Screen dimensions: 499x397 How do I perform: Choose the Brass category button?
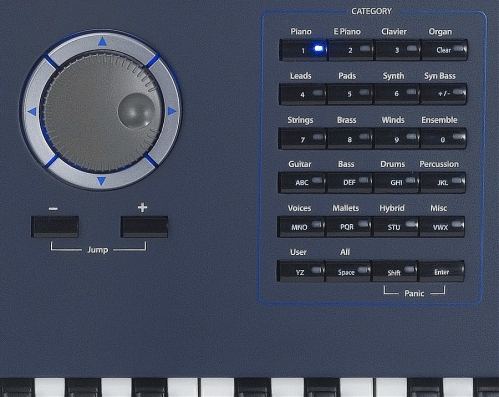(x=350, y=139)
